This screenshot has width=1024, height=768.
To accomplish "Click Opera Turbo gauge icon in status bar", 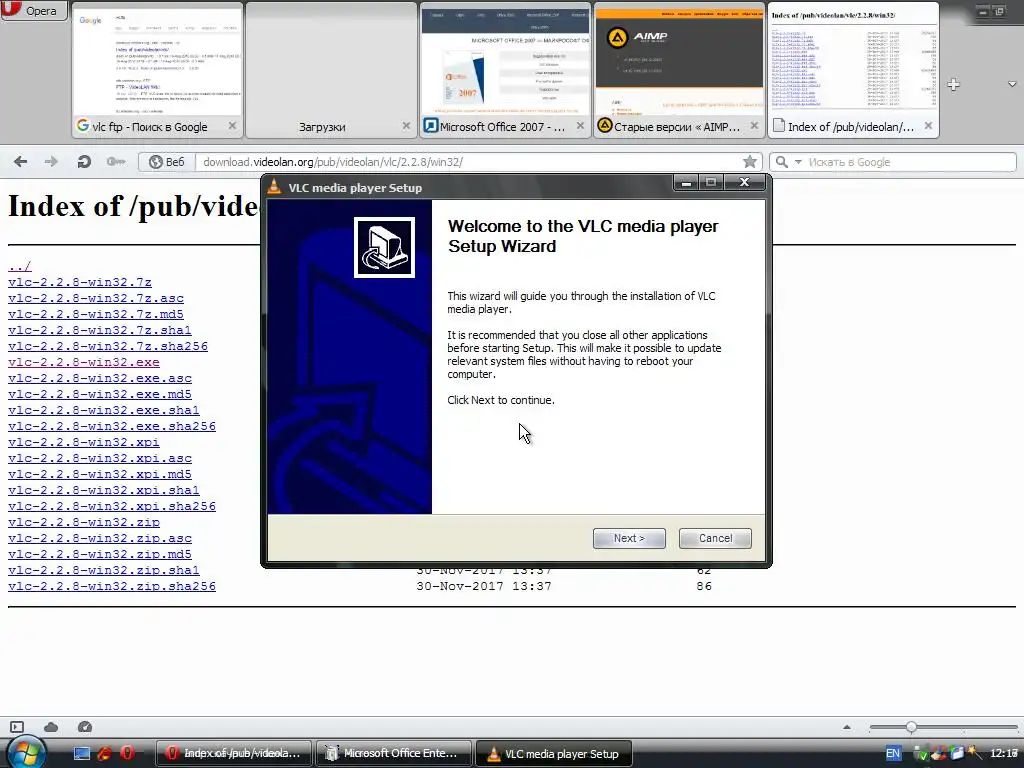I will [x=85, y=727].
